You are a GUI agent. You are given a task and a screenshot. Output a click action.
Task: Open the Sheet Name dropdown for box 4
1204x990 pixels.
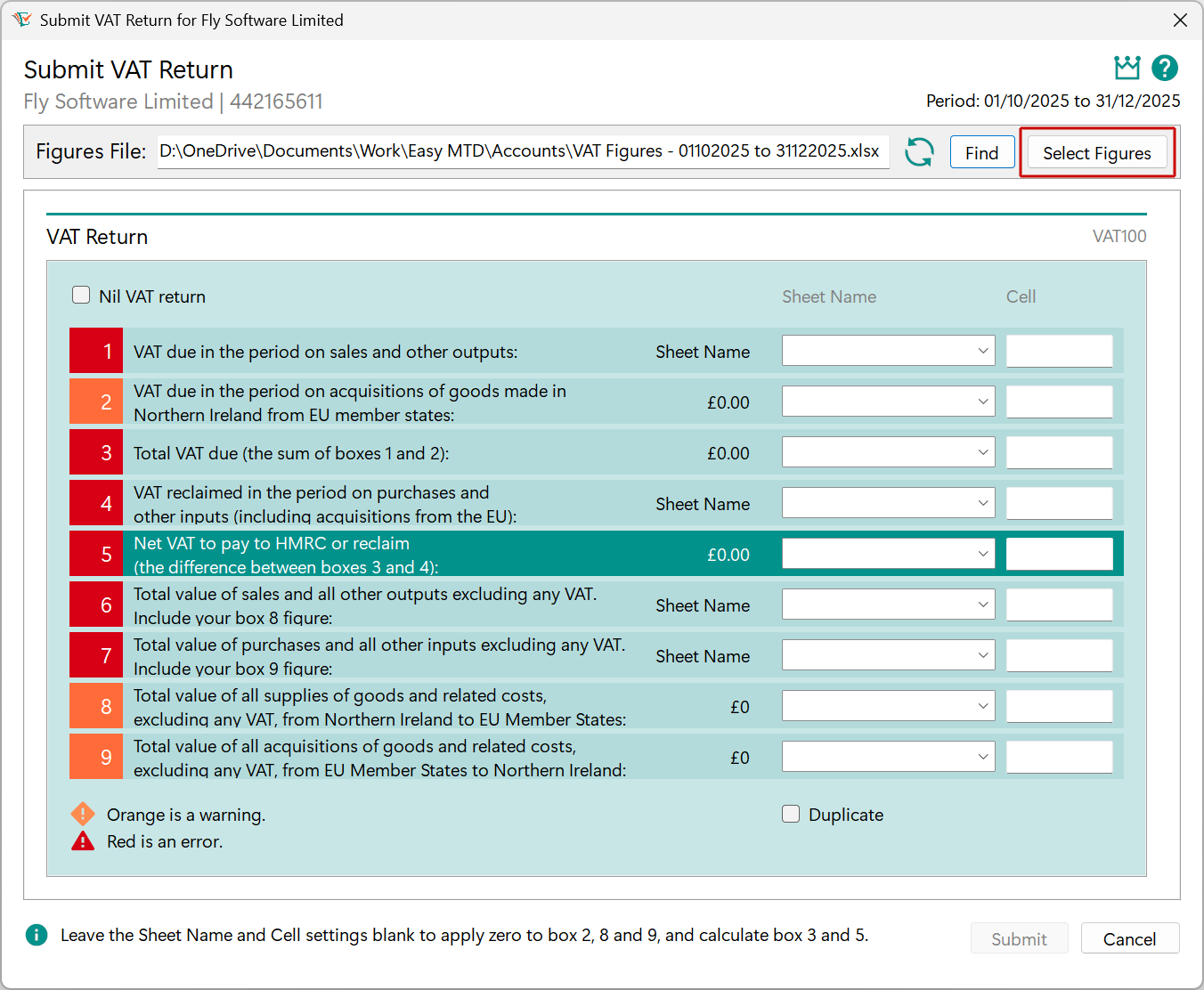pyautogui.click(x=888, y=502)
